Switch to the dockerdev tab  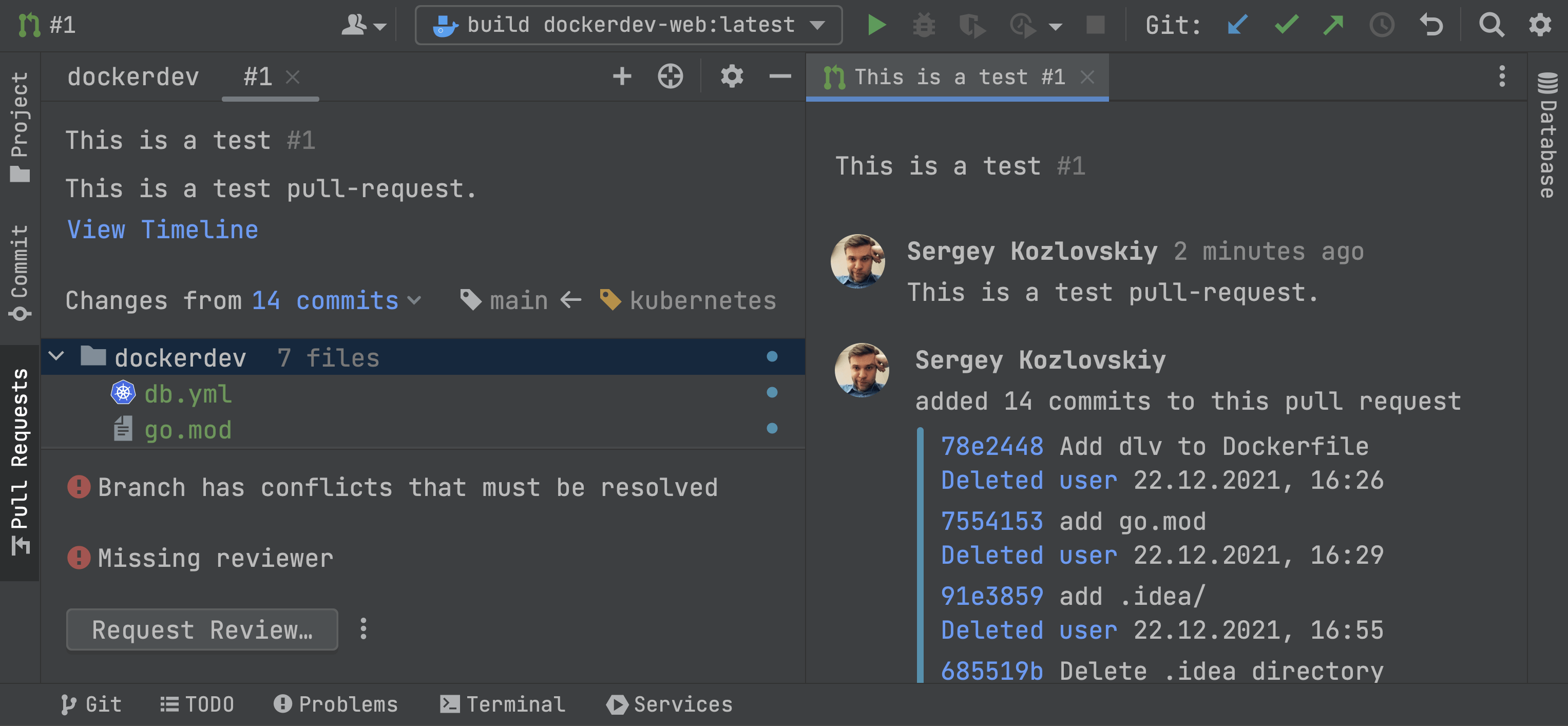tap(132, 77)
